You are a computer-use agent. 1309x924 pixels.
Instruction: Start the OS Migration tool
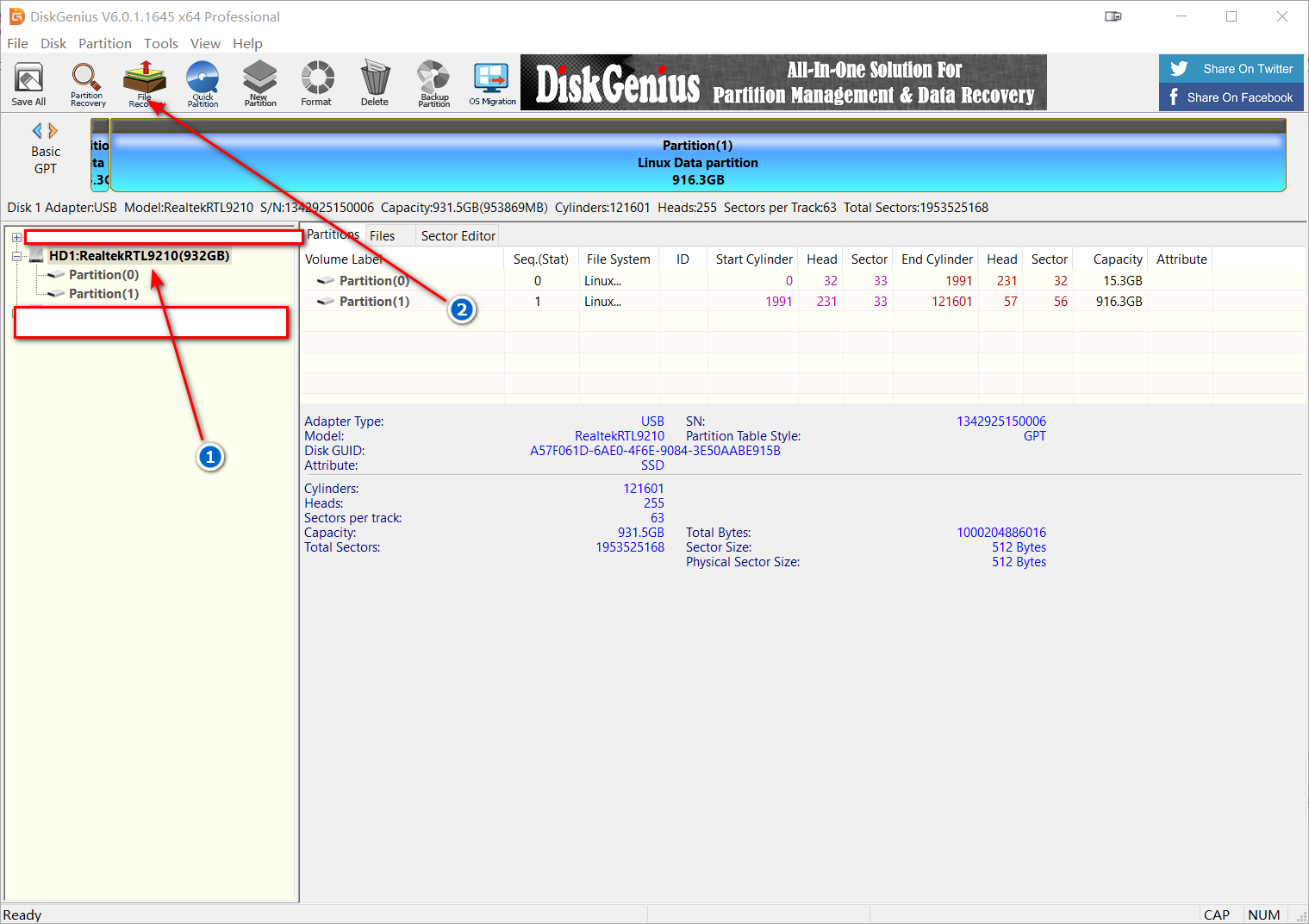point(492,84)
